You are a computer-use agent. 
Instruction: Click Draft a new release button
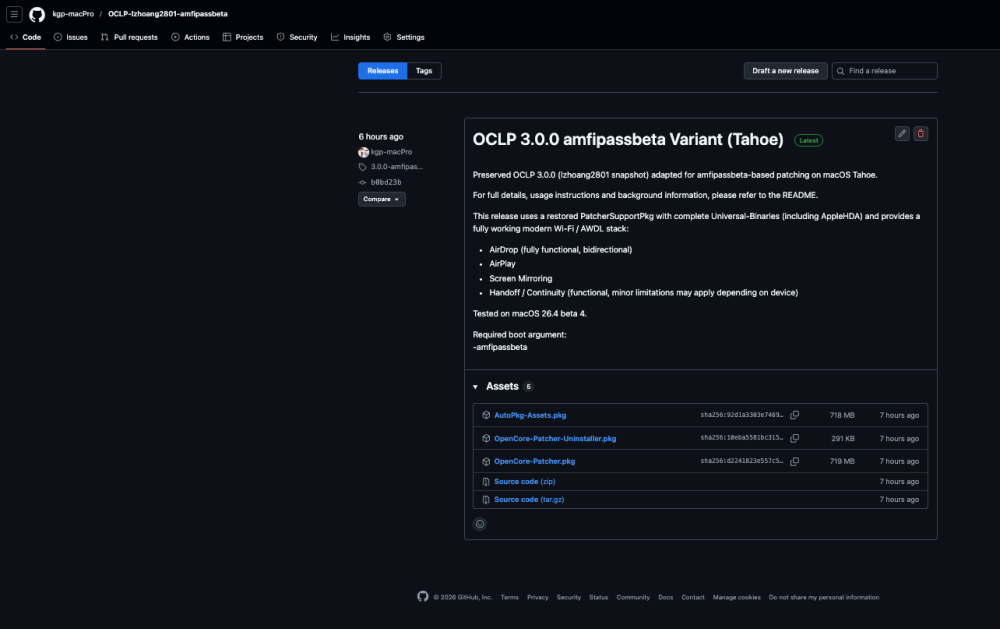pyautogui.click(x=785, y=71)
